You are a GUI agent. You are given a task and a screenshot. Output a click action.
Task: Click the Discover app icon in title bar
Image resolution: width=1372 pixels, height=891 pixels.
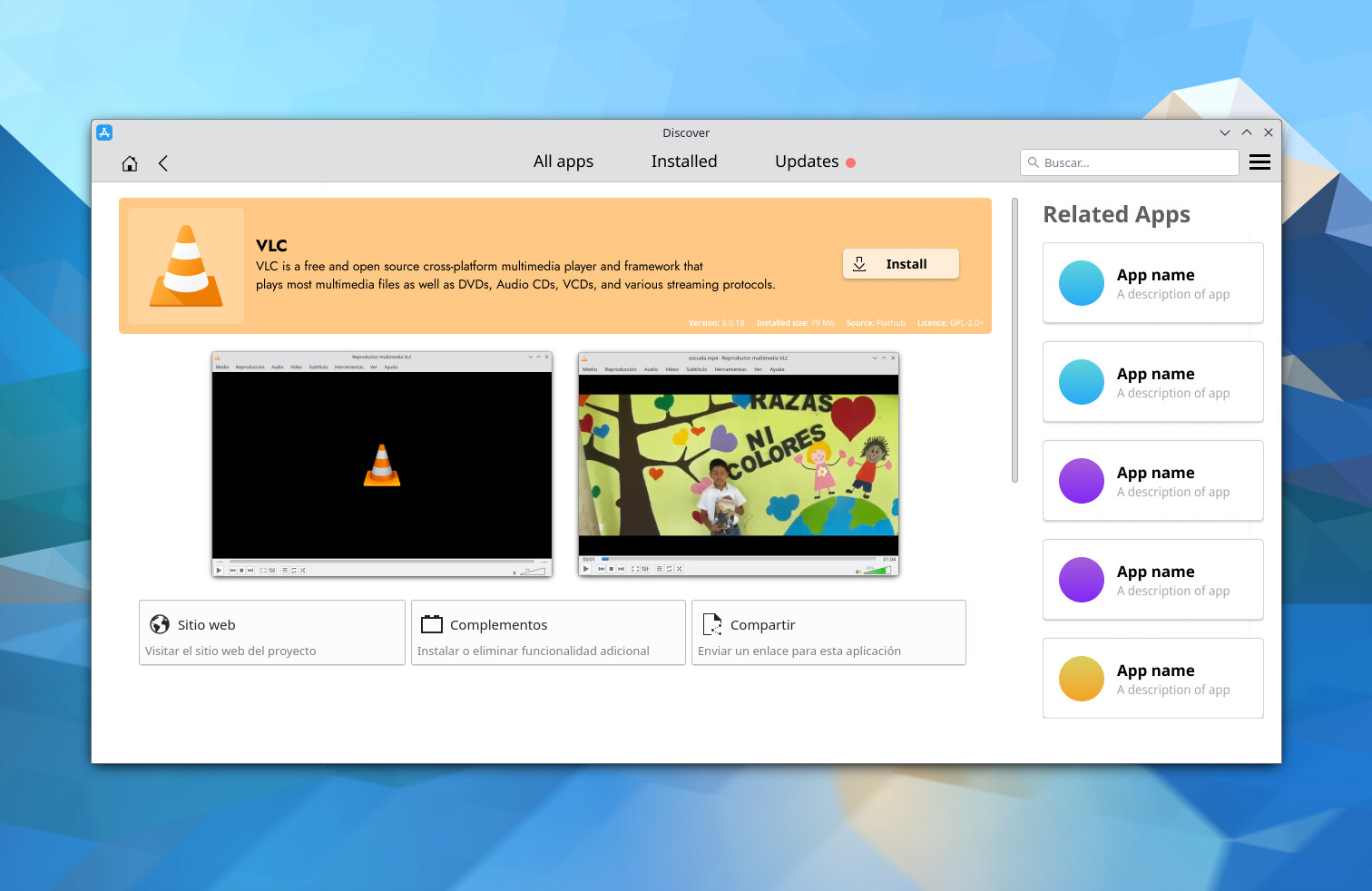[104, 132]
